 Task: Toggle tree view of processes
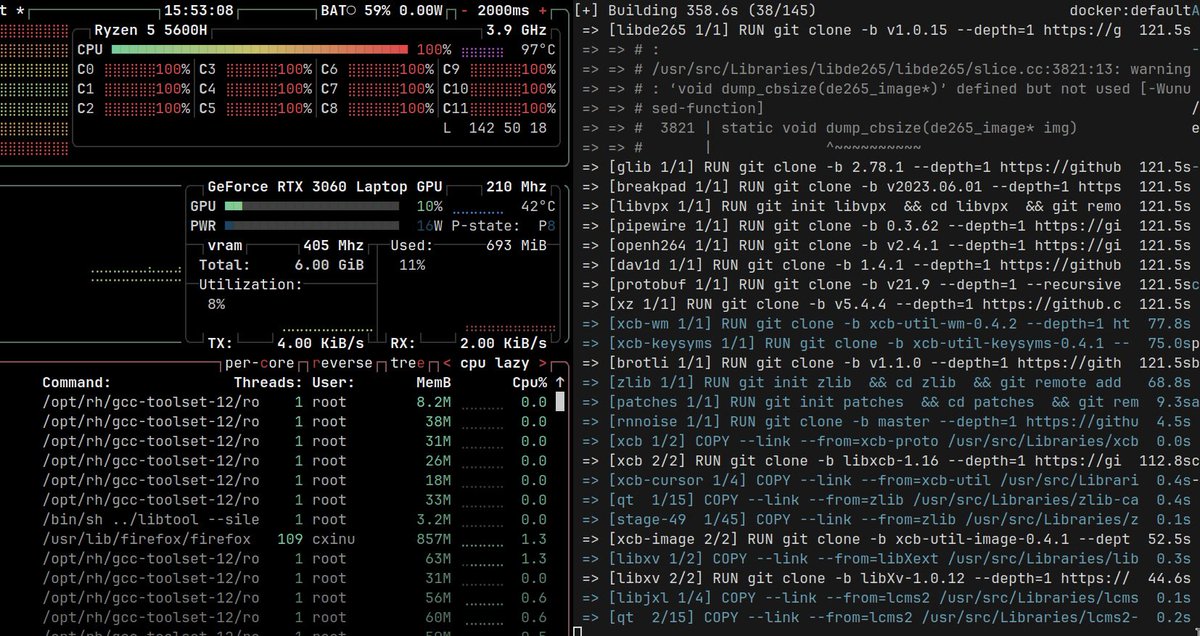click(407, 363)
